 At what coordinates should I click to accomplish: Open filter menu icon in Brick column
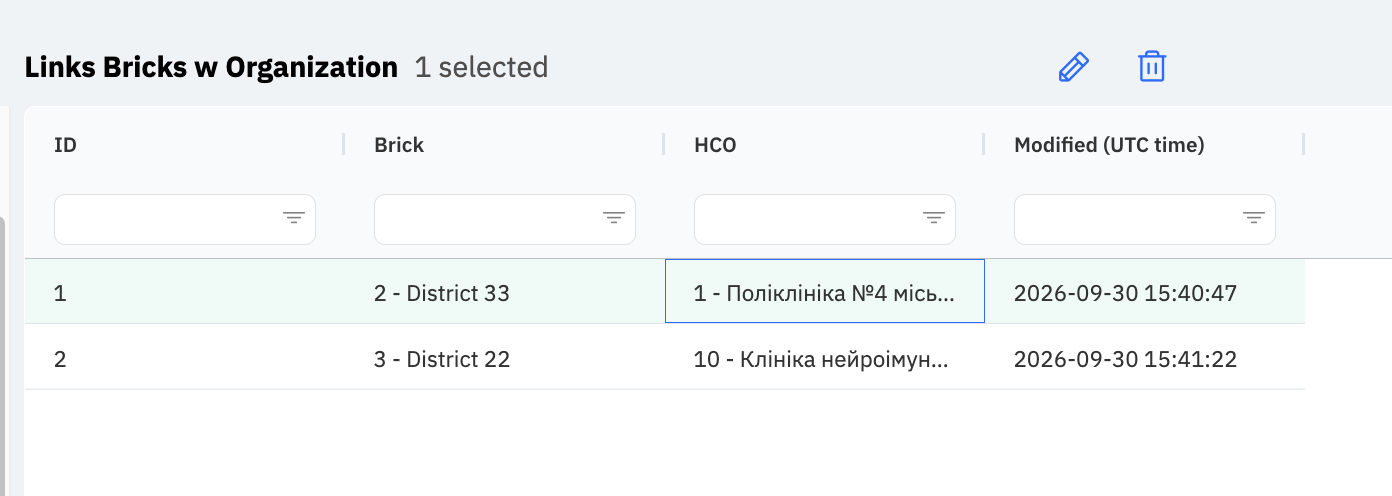pyautogui.click(x=613, y=218)
